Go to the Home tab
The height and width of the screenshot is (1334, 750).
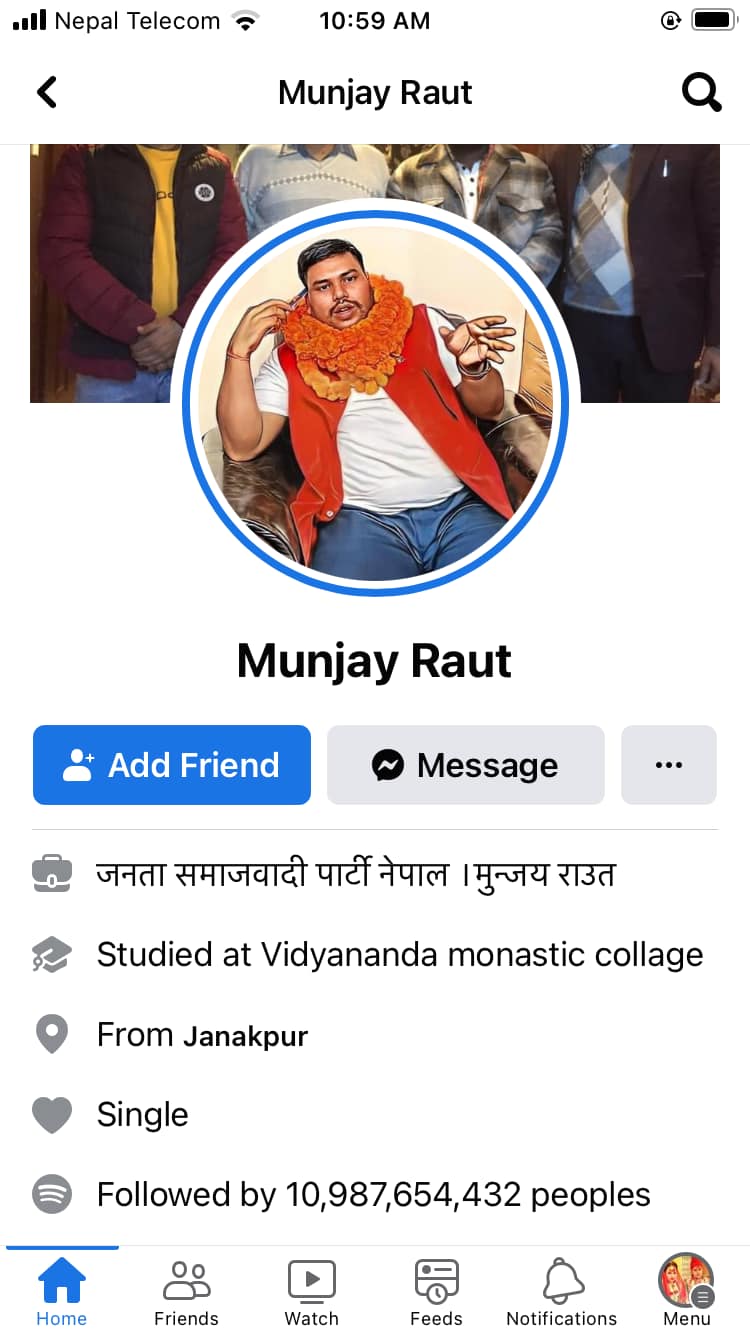pyautogui.click(x=62, y=1291)
